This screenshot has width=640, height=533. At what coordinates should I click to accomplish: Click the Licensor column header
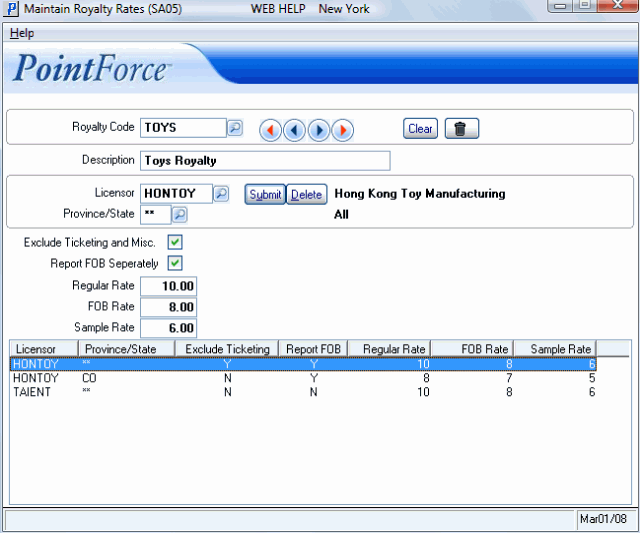click(44, 349)
